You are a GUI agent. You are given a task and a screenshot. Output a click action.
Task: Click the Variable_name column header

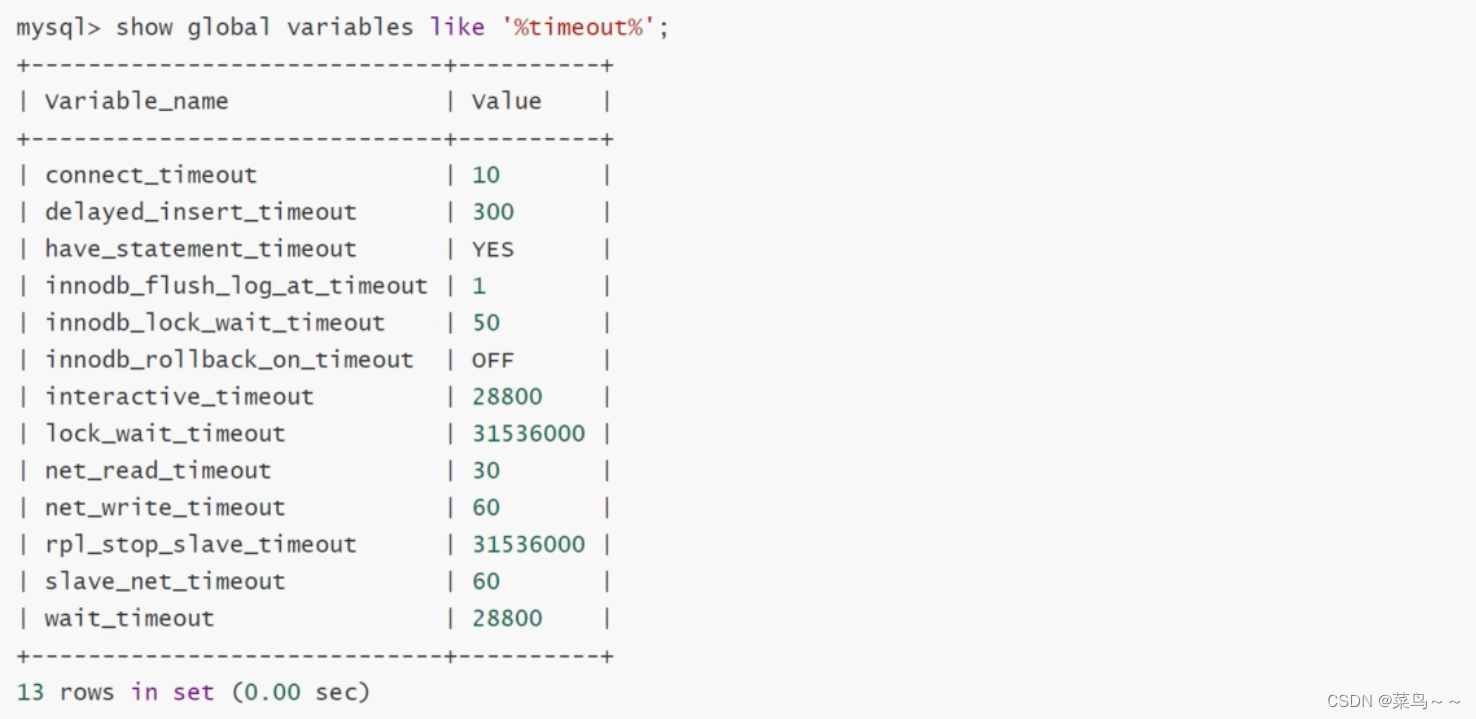click(x=136, y=101)
